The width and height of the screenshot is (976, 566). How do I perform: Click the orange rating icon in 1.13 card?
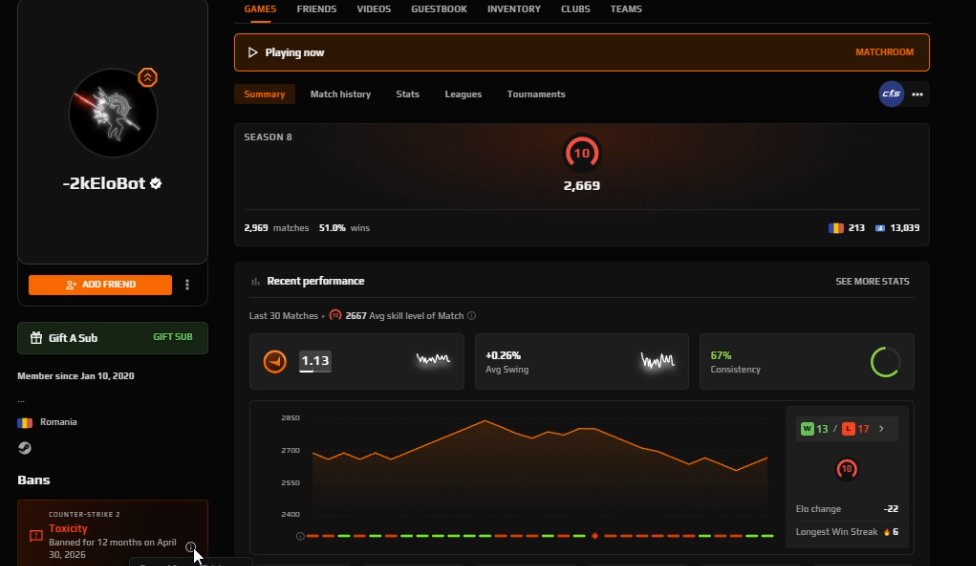click(x=274, y=361)
